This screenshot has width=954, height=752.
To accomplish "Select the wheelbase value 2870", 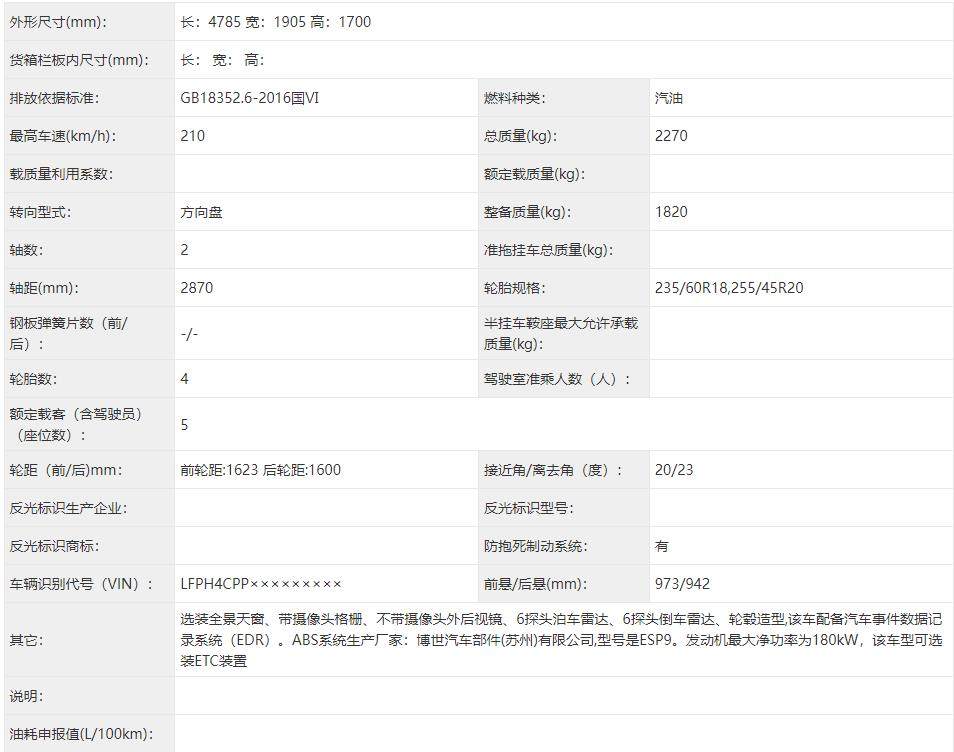I will [197, 288].
